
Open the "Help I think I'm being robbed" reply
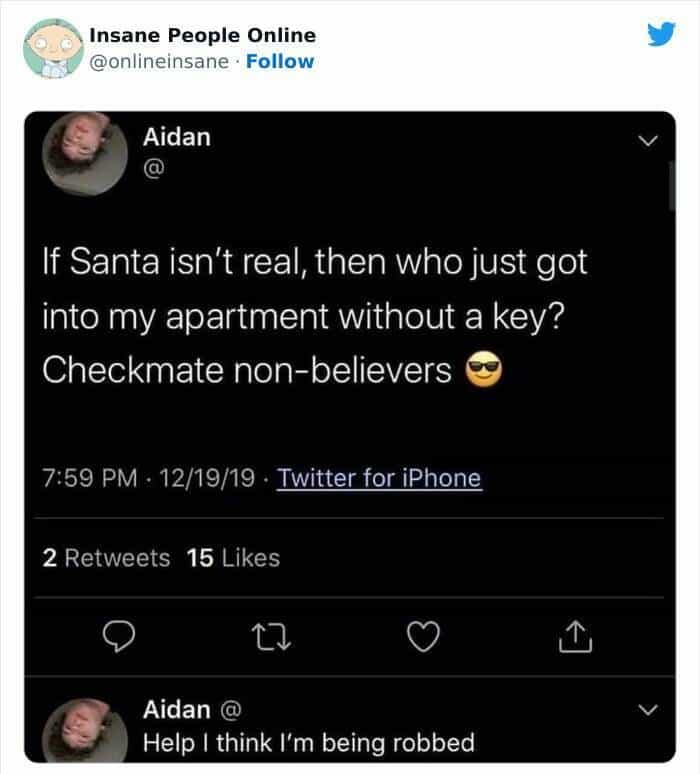pyautogui.click(x=309, y=743)
